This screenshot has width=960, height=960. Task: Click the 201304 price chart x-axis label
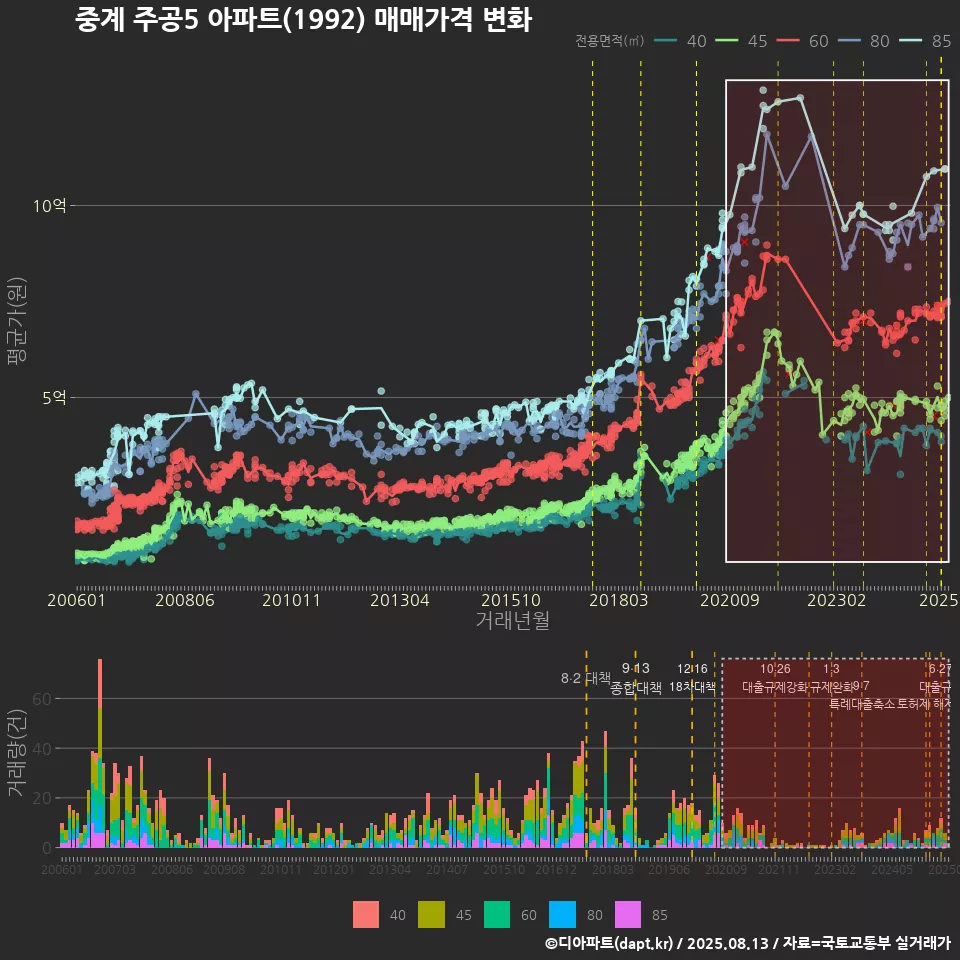[400, 600]
